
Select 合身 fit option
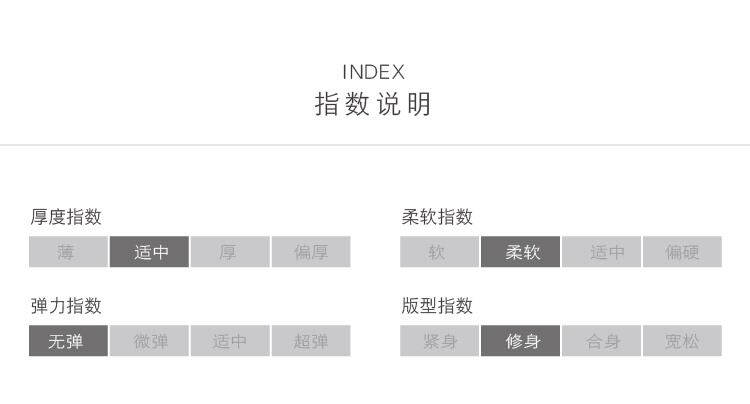pos(601,341)
